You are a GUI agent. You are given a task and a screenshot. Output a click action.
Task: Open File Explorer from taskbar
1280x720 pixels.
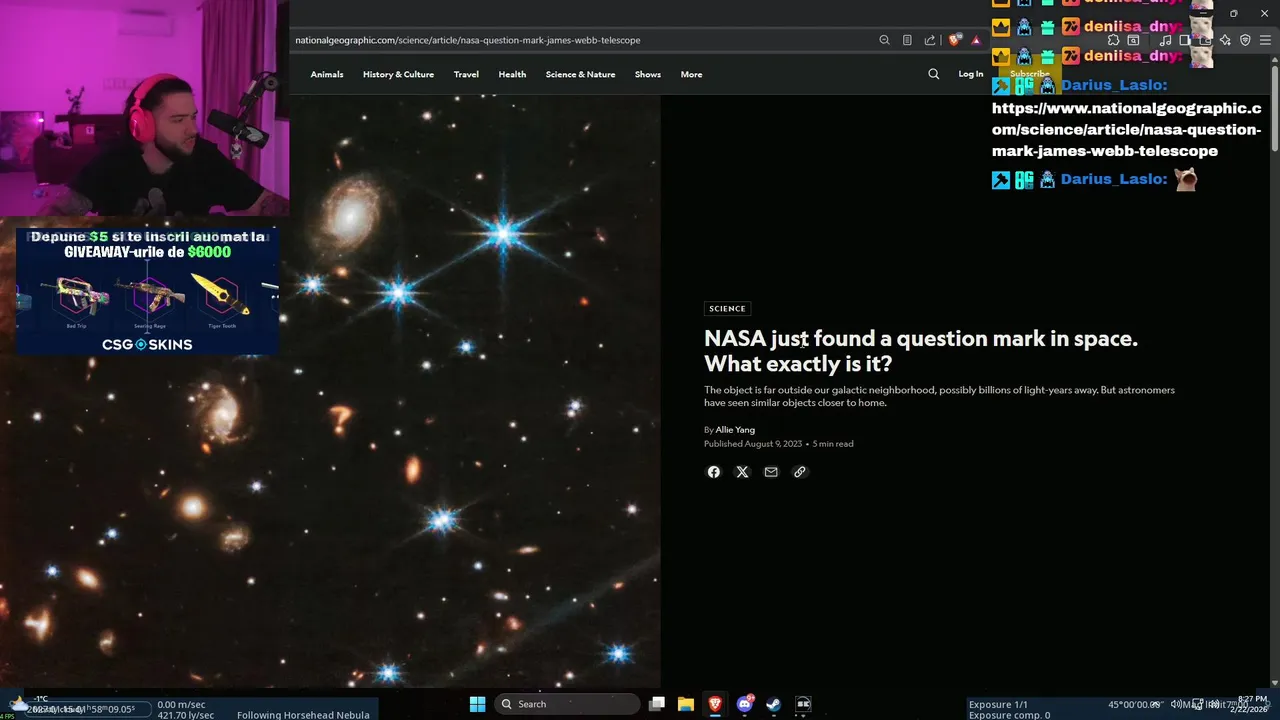tap(686, 704)
